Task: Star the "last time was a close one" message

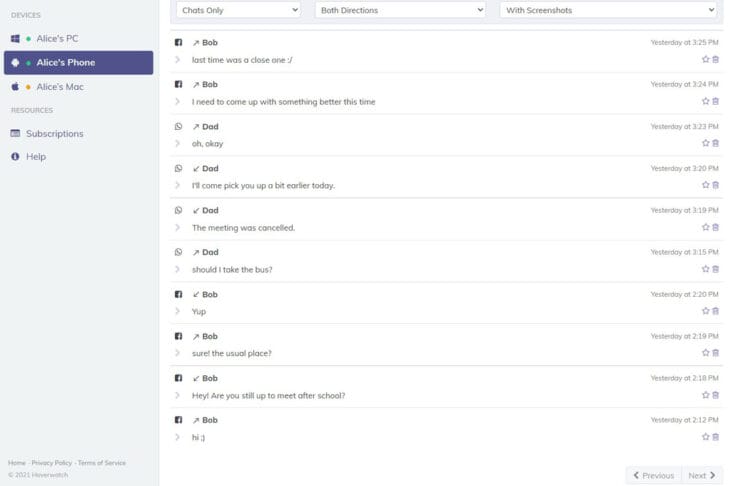Action: 705,59
